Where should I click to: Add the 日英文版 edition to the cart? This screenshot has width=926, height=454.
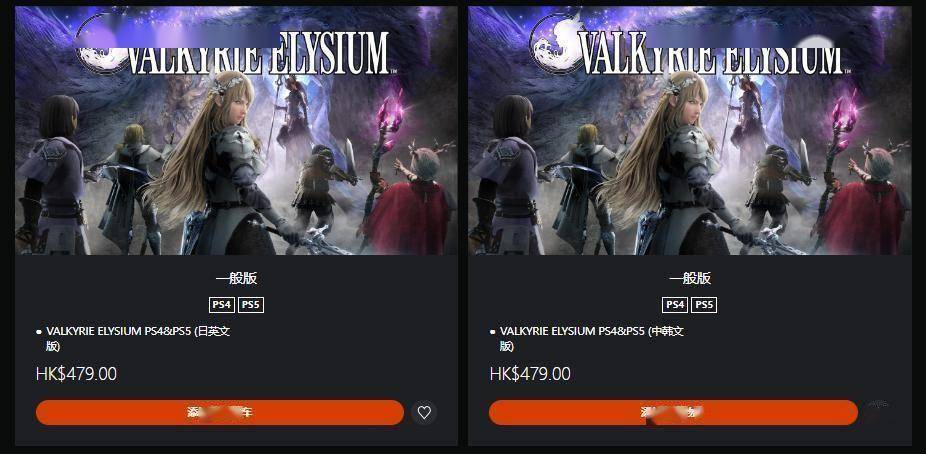point(220,412)
